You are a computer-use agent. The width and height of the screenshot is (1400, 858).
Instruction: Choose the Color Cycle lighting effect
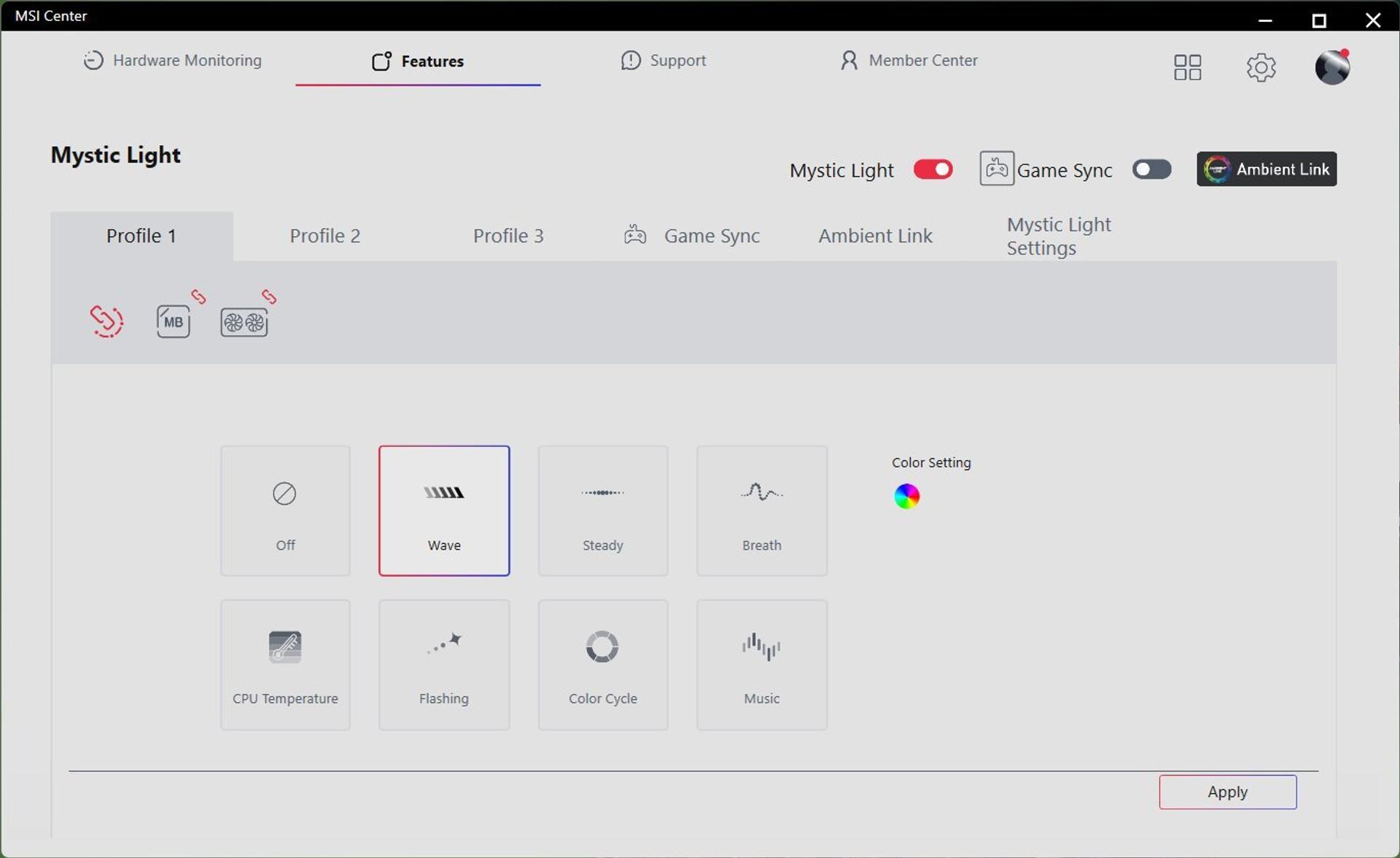point(603,665)
